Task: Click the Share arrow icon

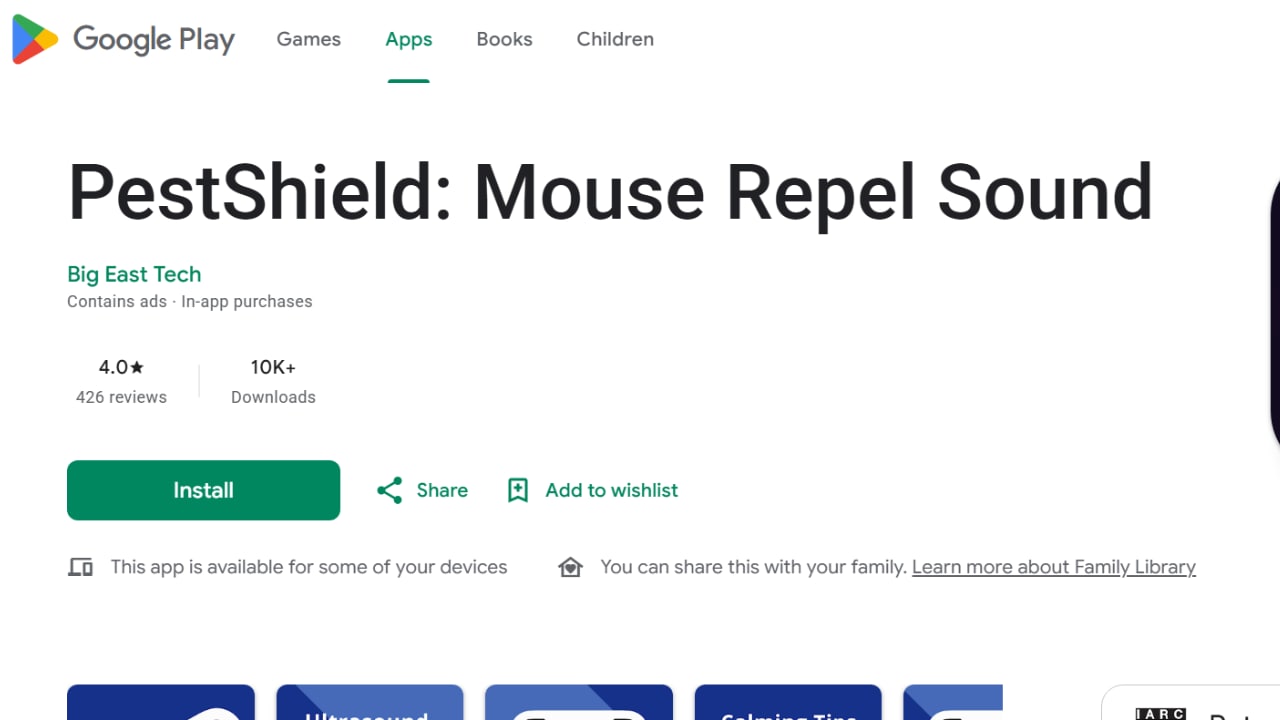Action: (x=389, y=490)
